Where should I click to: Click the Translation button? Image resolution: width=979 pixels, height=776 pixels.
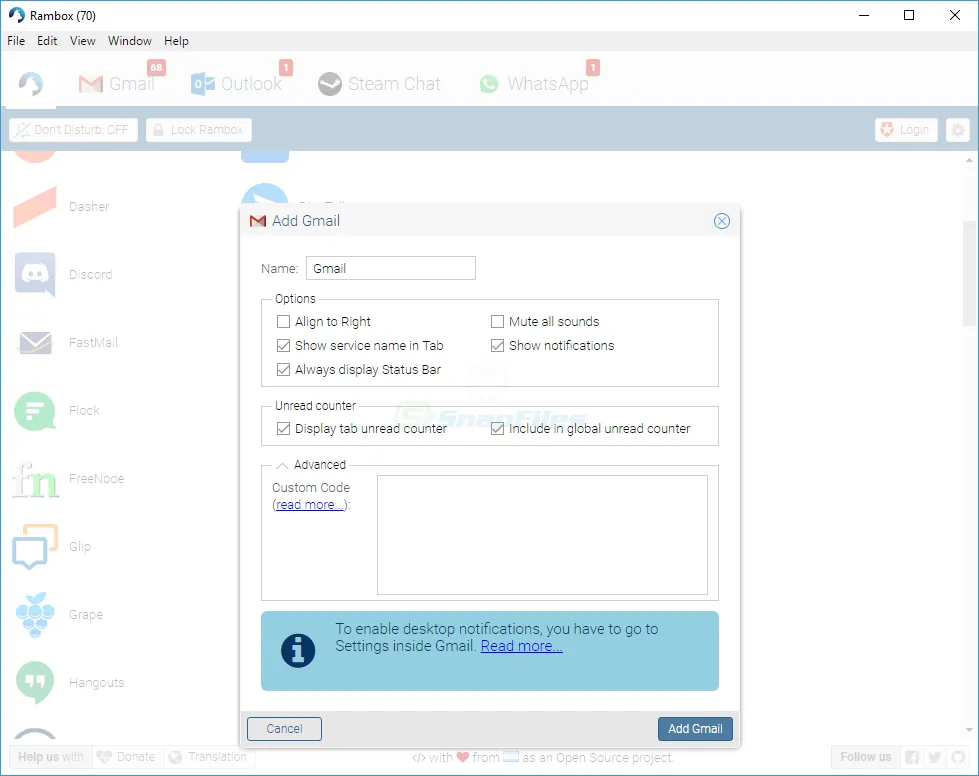209,757
